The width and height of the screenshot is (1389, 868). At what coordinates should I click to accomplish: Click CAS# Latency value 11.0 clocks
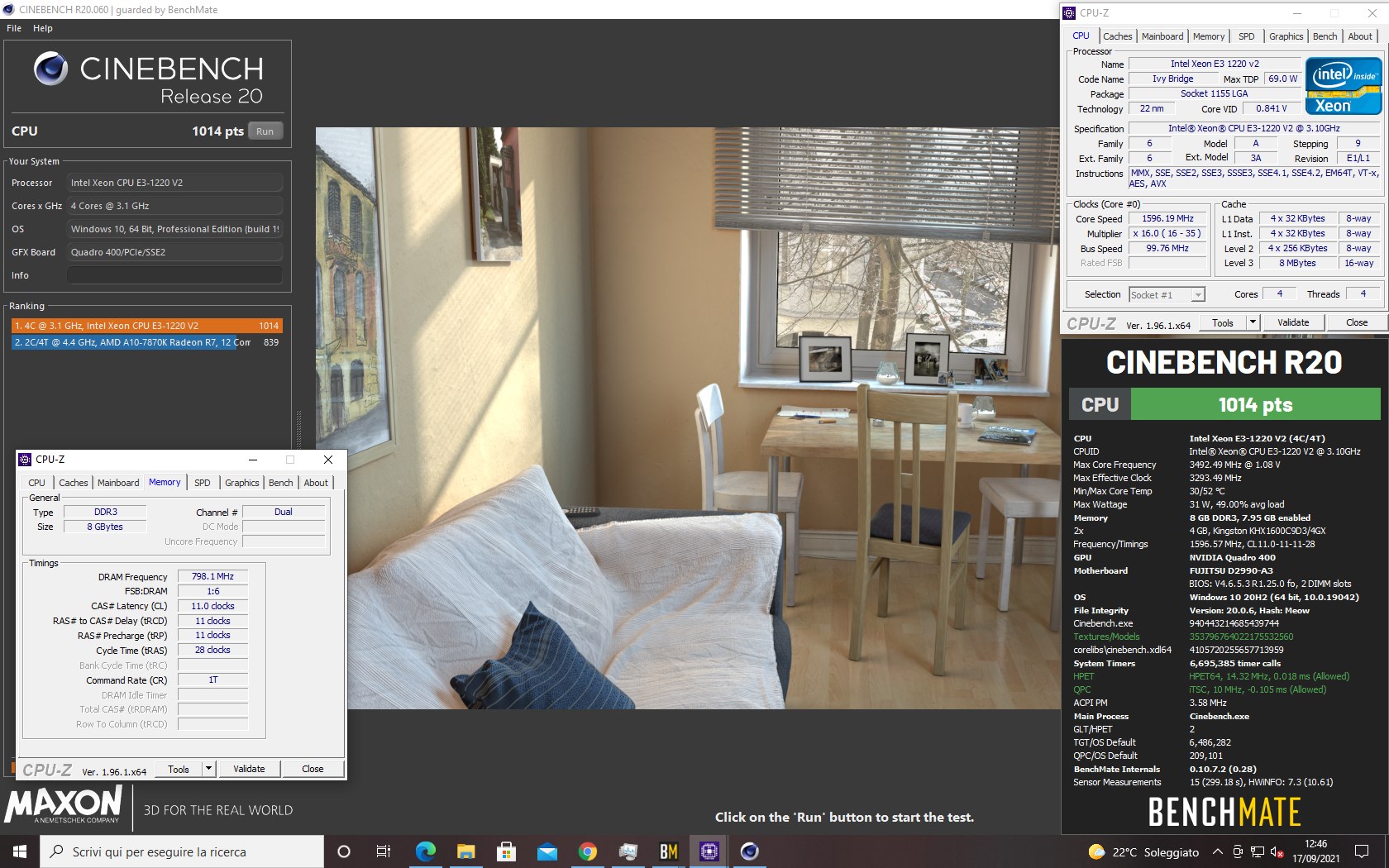(x=212, y=607)
